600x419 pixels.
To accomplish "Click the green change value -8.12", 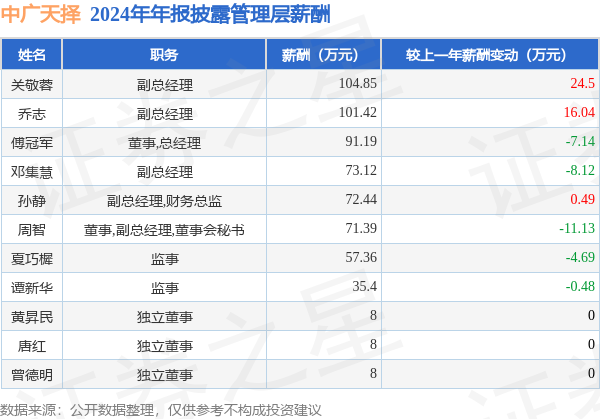I will (x=580, y=170).
